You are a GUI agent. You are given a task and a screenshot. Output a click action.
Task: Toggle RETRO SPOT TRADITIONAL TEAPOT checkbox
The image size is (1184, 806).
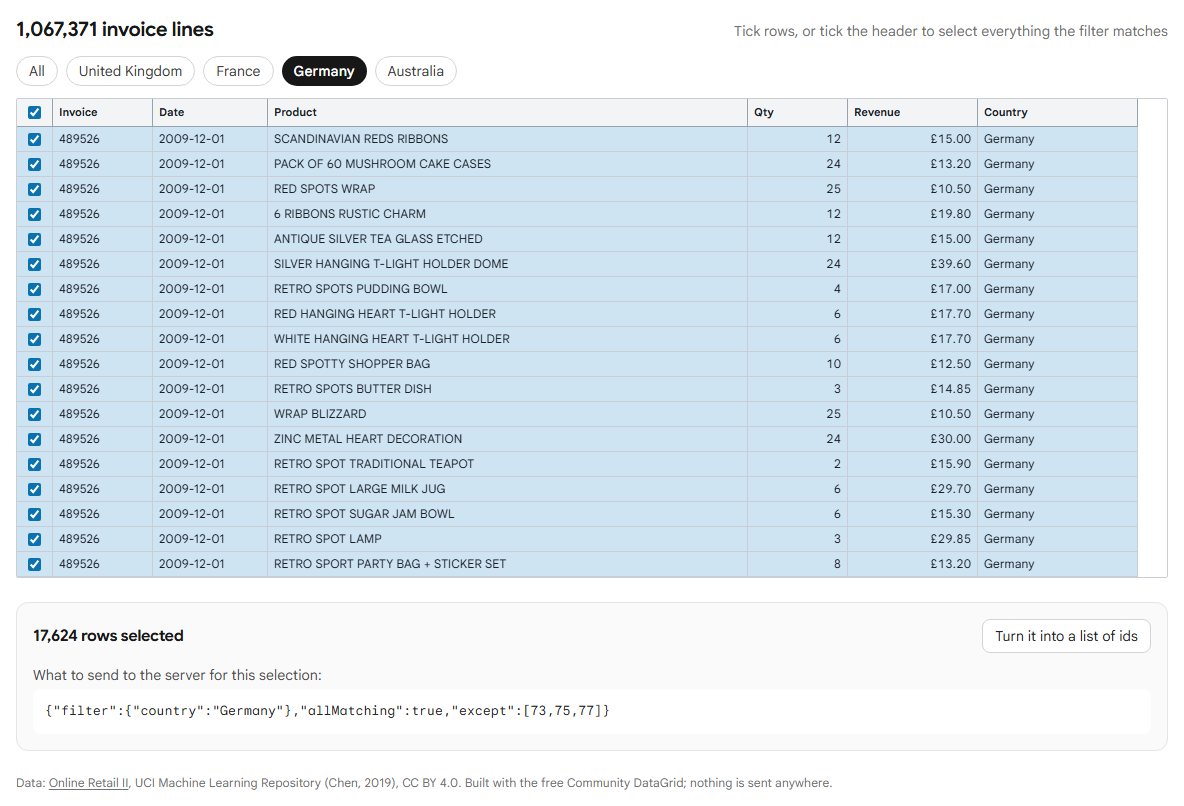click(34, 464)
